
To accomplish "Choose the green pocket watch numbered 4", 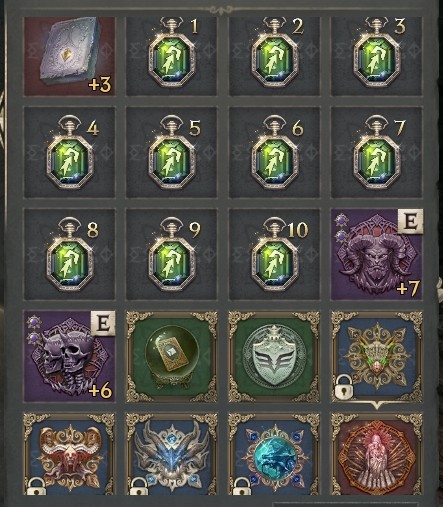I will click(x=69, y=152).
